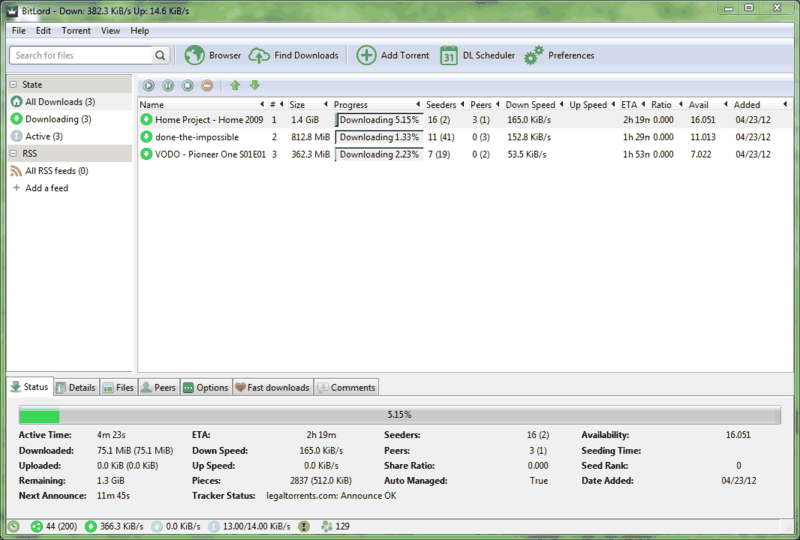
Task: Click the search magnifier icon
Action: pyautogui.click(x=160, y=55)
